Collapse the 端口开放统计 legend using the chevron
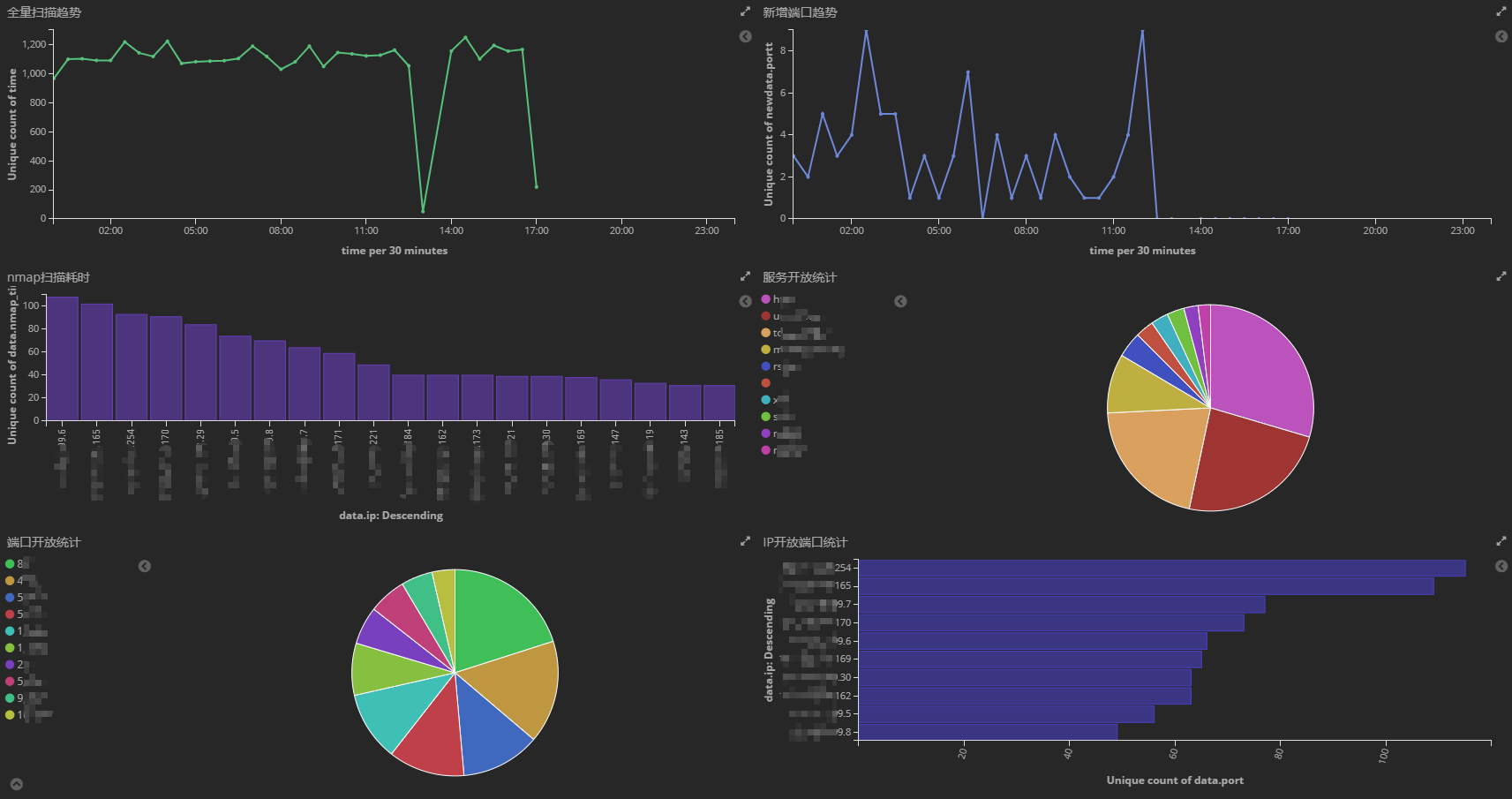 coord(144,566)
